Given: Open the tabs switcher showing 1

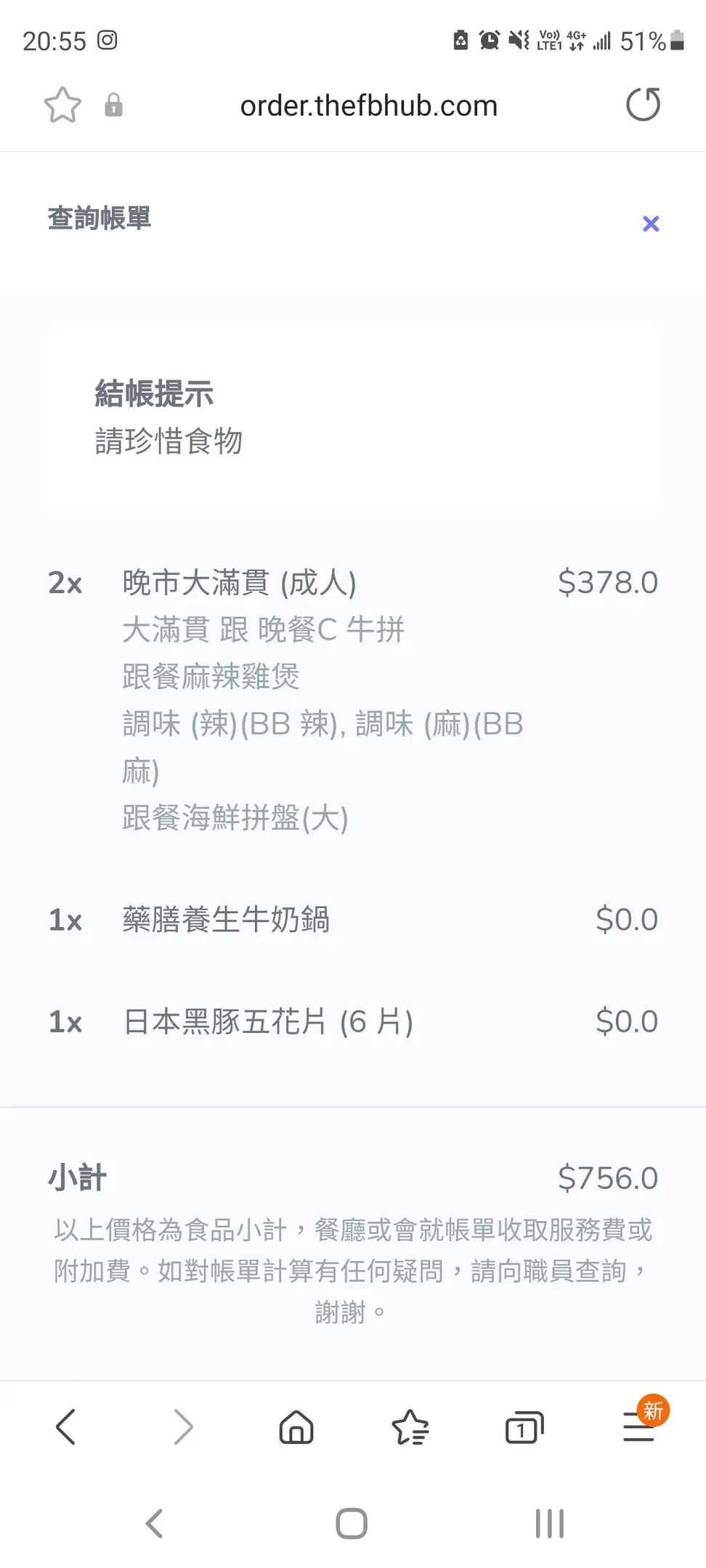Looking at the screenshot, I should (x=524, y=1428).
